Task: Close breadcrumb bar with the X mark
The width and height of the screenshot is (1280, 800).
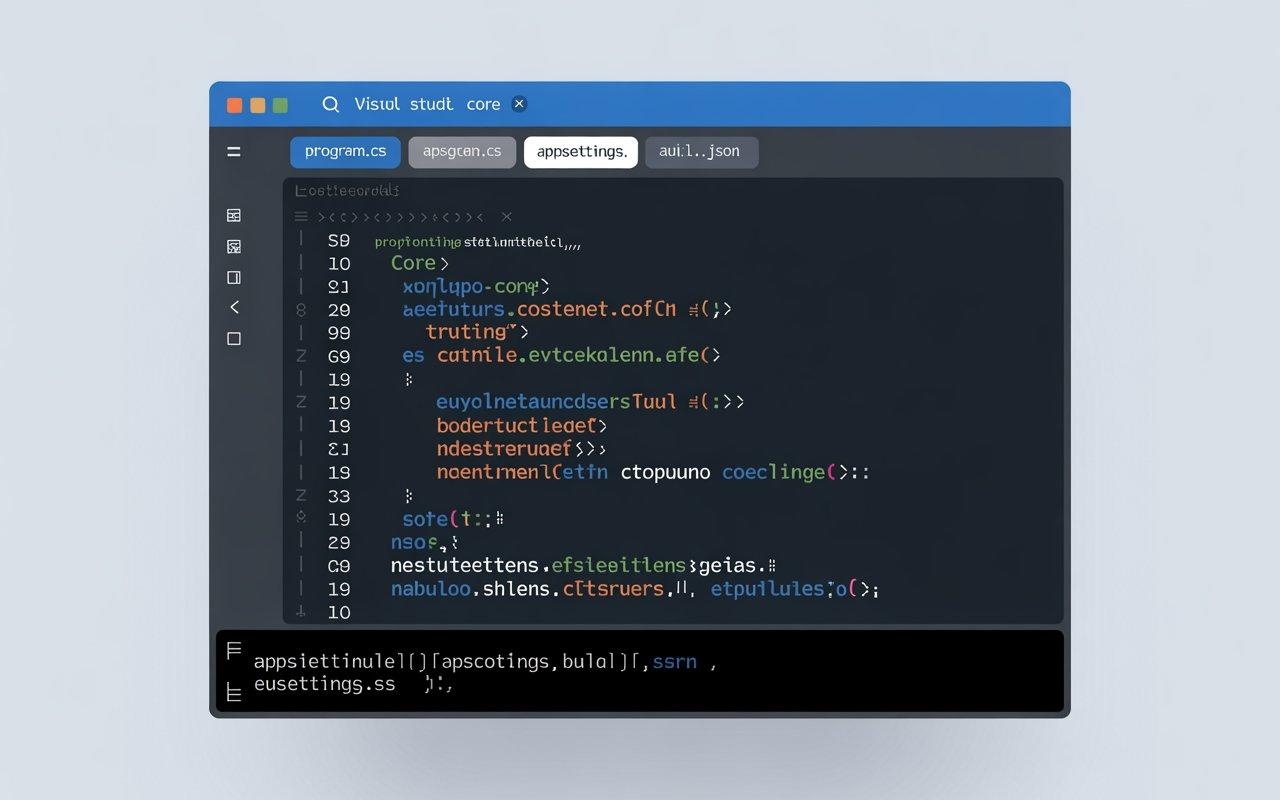Action: pos(506,216)
